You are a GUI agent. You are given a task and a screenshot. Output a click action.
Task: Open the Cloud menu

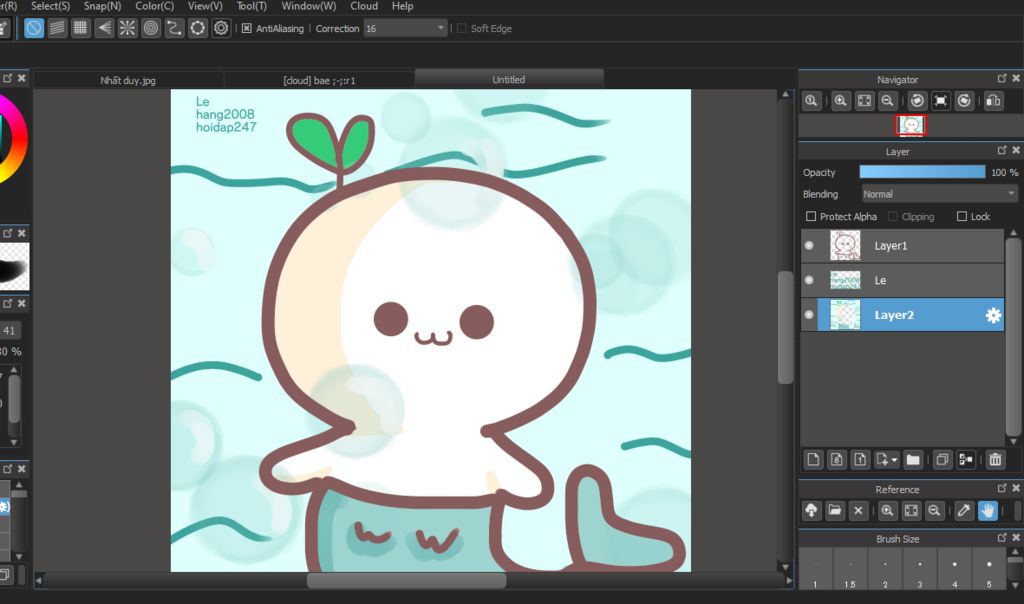tap(364, 6)
